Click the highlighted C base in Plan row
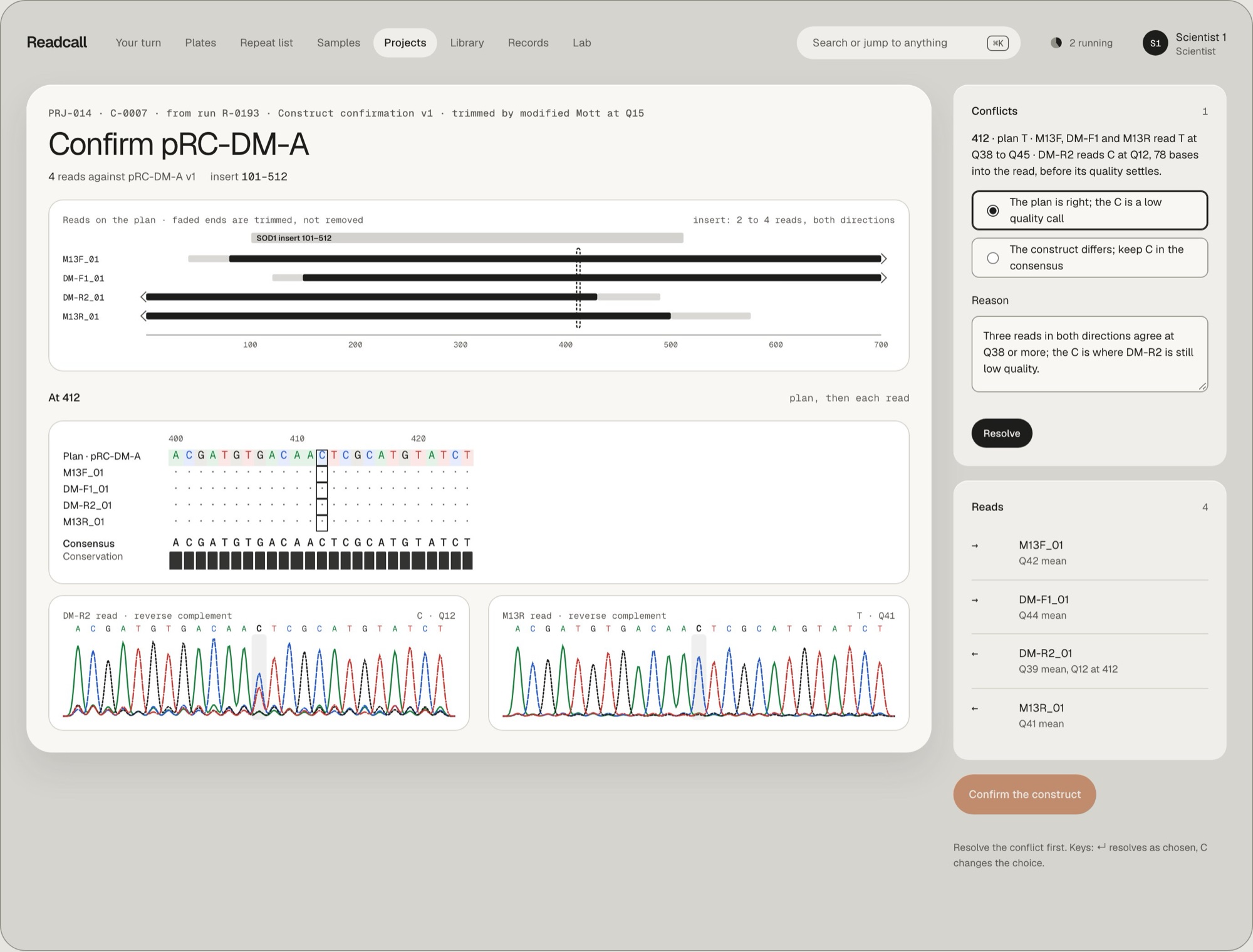The height and width of the screenshot is (952, 1253). (x=322, y=456)
